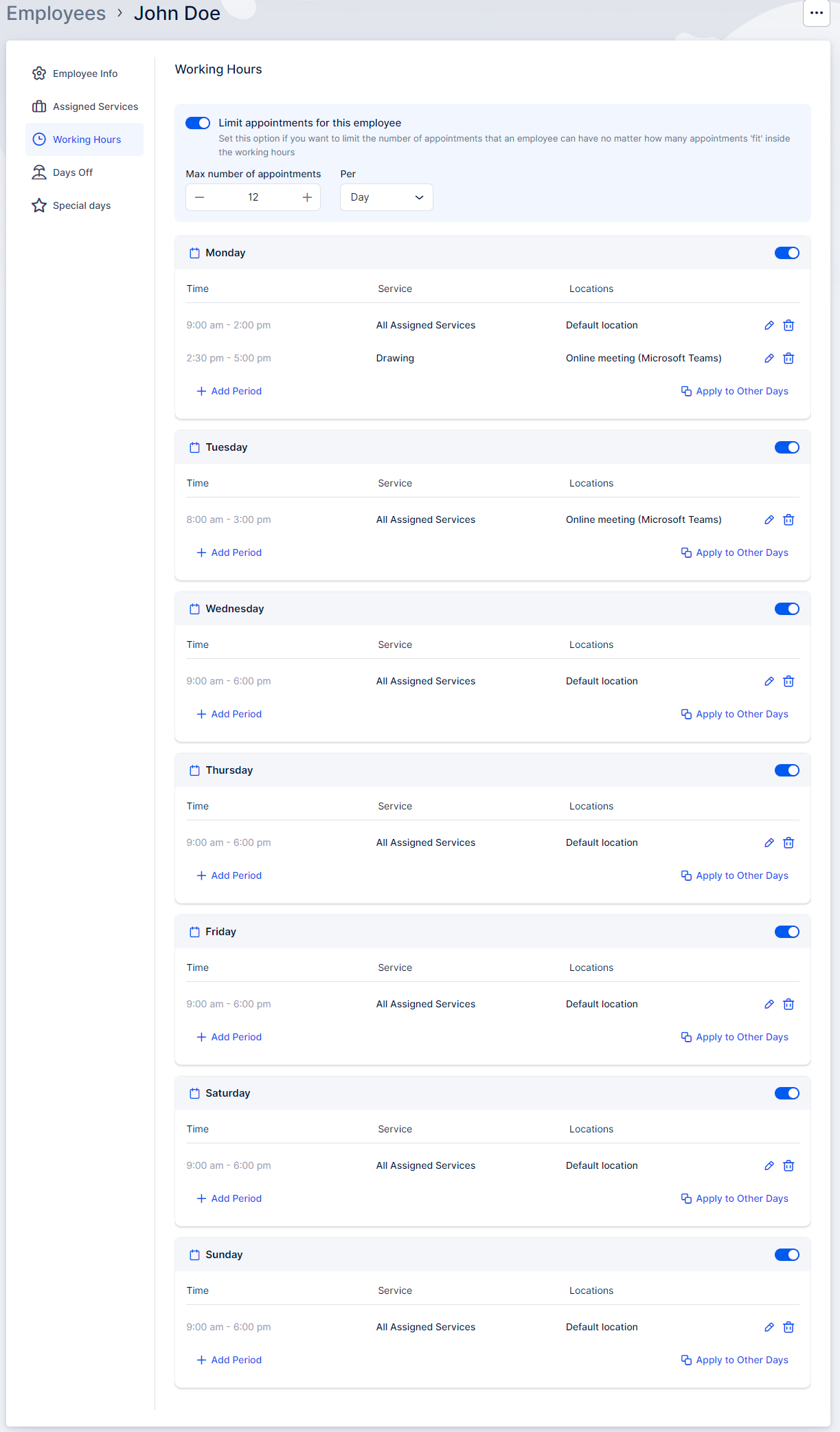Viewport: 840px width, 1432px height.
Task: Open the three-dots more options menu
Action: pyautogui.click(x=816, y=13)
